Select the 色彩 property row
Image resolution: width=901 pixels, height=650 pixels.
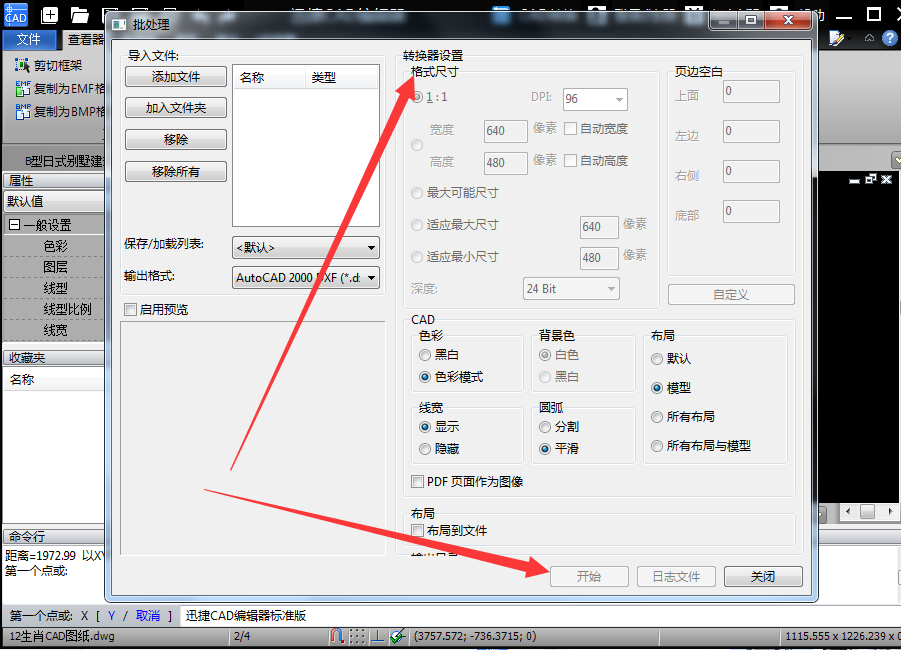click(55, 246)
